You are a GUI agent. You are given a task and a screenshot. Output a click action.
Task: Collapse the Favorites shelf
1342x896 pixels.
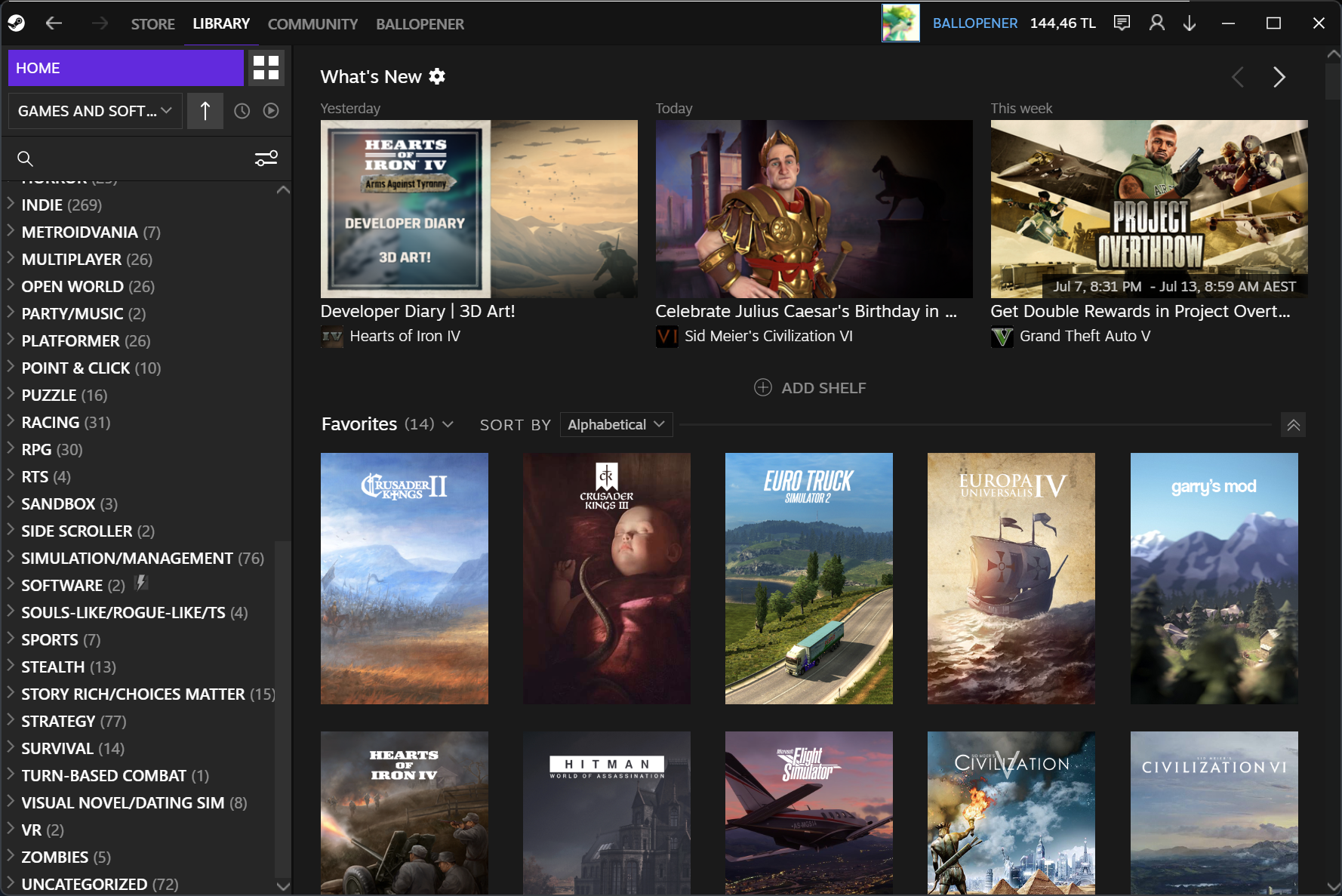[1293, 425]
